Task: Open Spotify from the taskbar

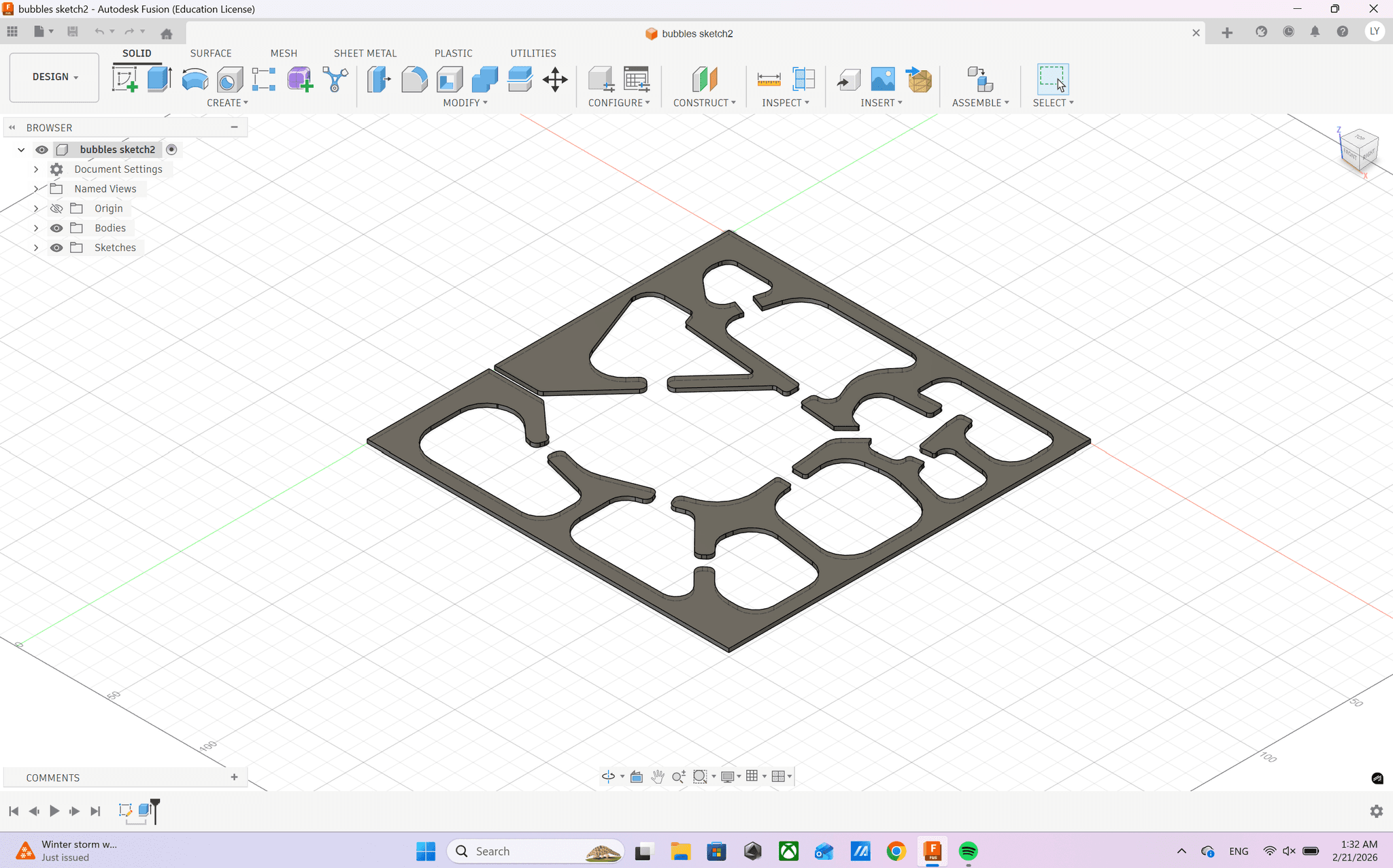Action: point(968,851)
